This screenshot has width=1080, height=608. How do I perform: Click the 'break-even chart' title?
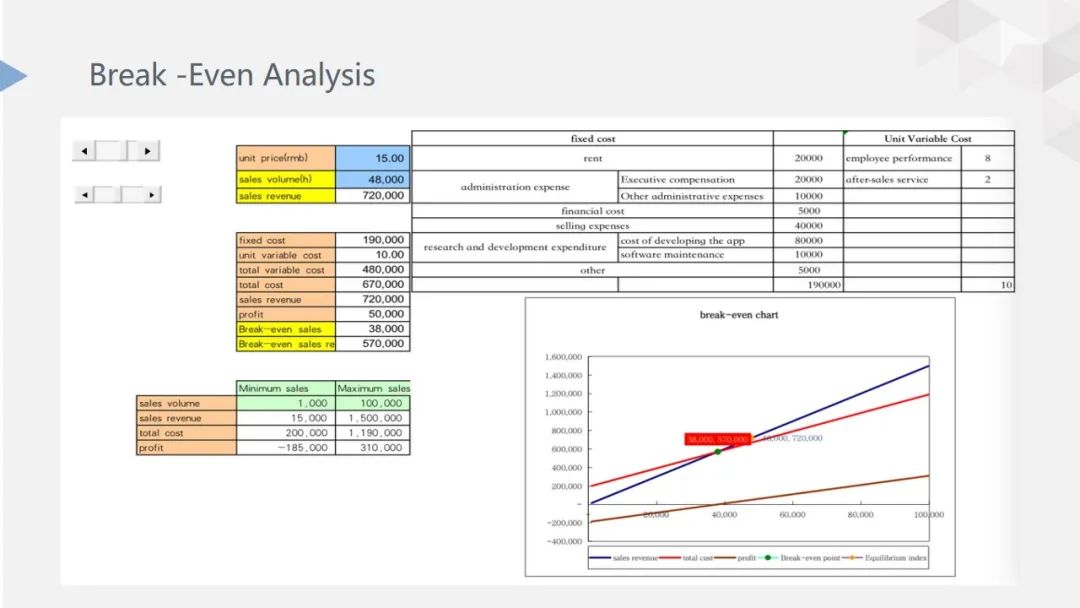pyautogui.click(x=738, y=315)
